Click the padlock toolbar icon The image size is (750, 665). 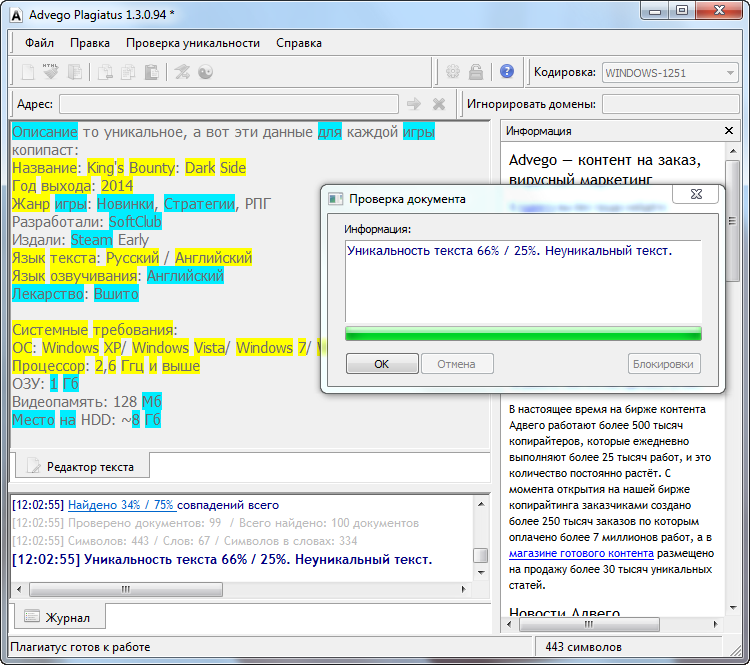click(x=475, y=72)
